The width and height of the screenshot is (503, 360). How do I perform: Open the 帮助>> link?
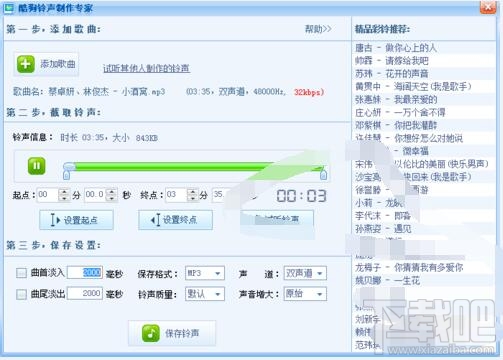click(x=318, y=29)
